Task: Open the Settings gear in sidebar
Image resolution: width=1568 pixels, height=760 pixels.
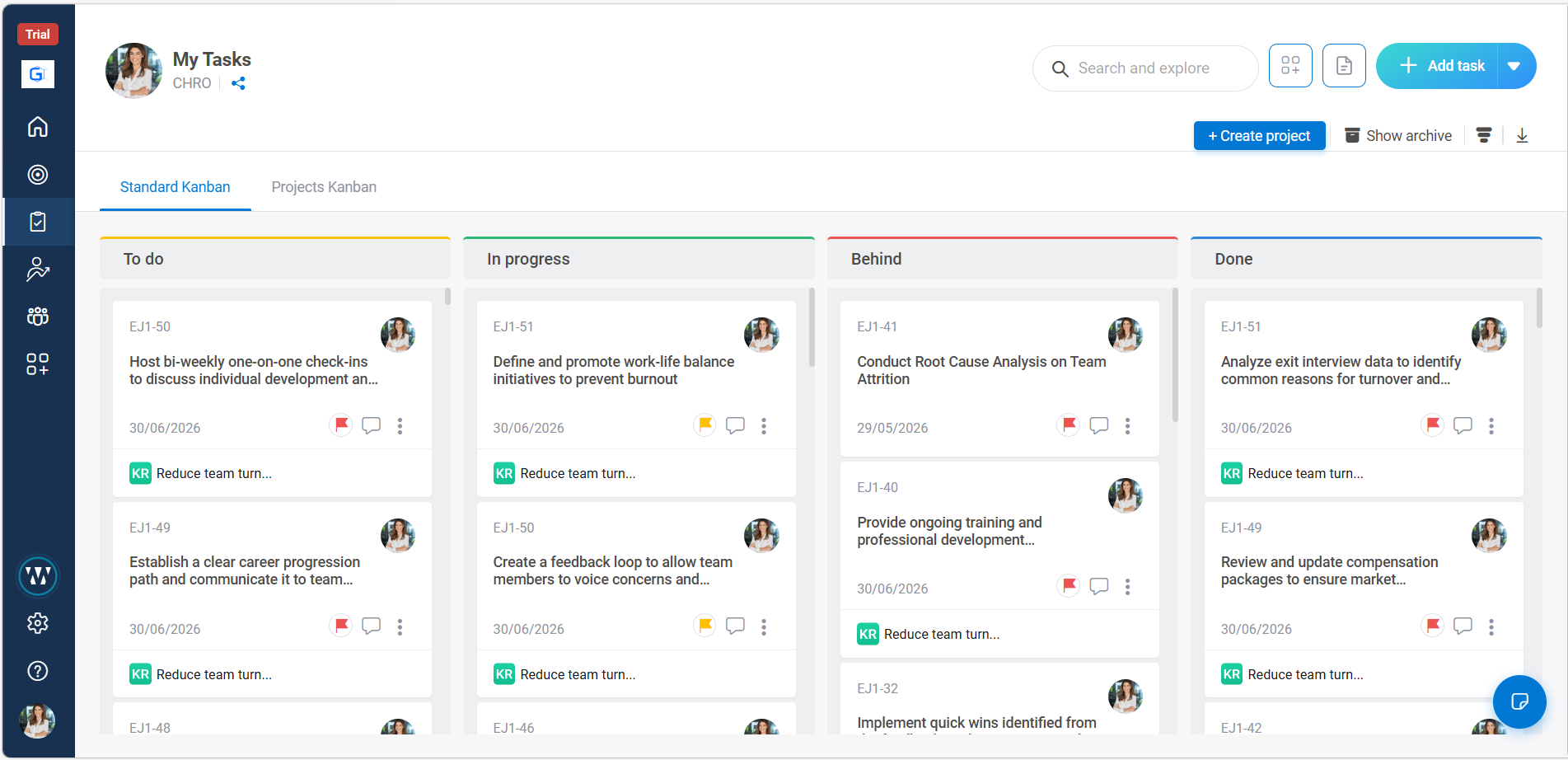Action: [x=38, y=623]
